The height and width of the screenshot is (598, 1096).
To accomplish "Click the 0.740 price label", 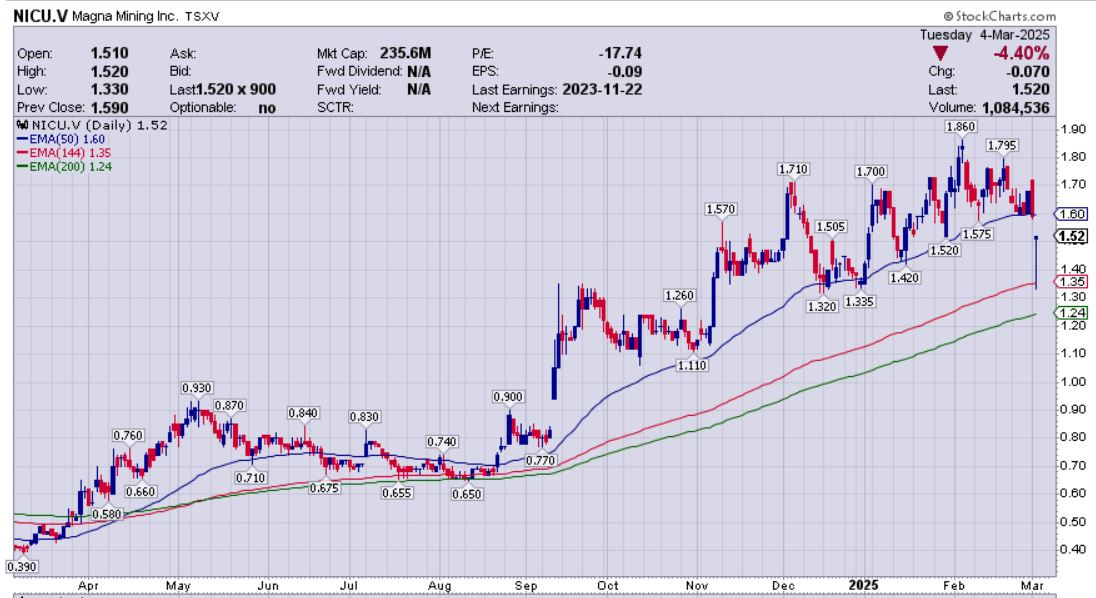I will (x=442, y=442).
